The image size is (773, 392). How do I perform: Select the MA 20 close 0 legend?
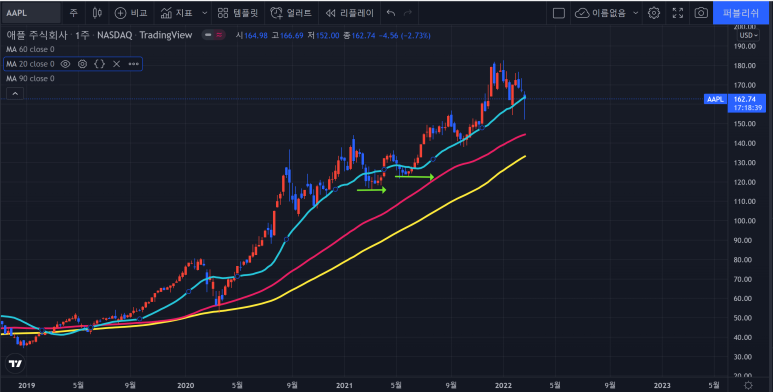[x=30, y=64]
